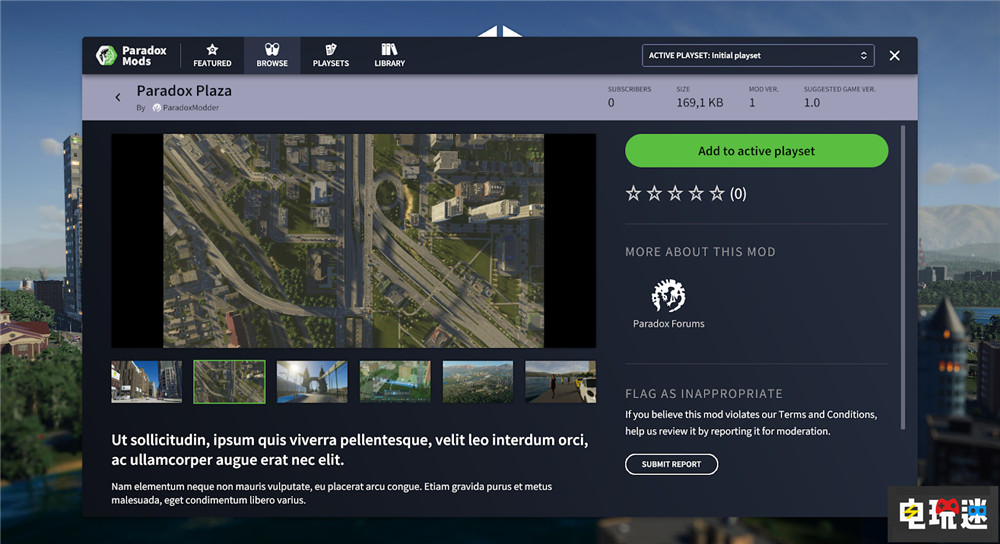The image size is (1000, 544).
Task: Select the first street view thumbnail
Action: coord(146,382)
